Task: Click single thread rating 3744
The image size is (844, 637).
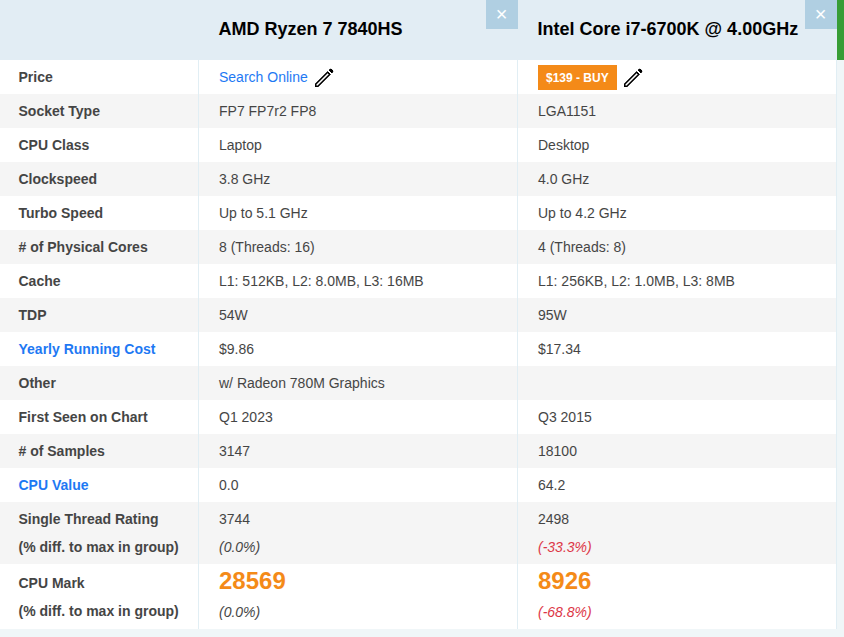Action: pyautogui.click(x=234, y=519)
